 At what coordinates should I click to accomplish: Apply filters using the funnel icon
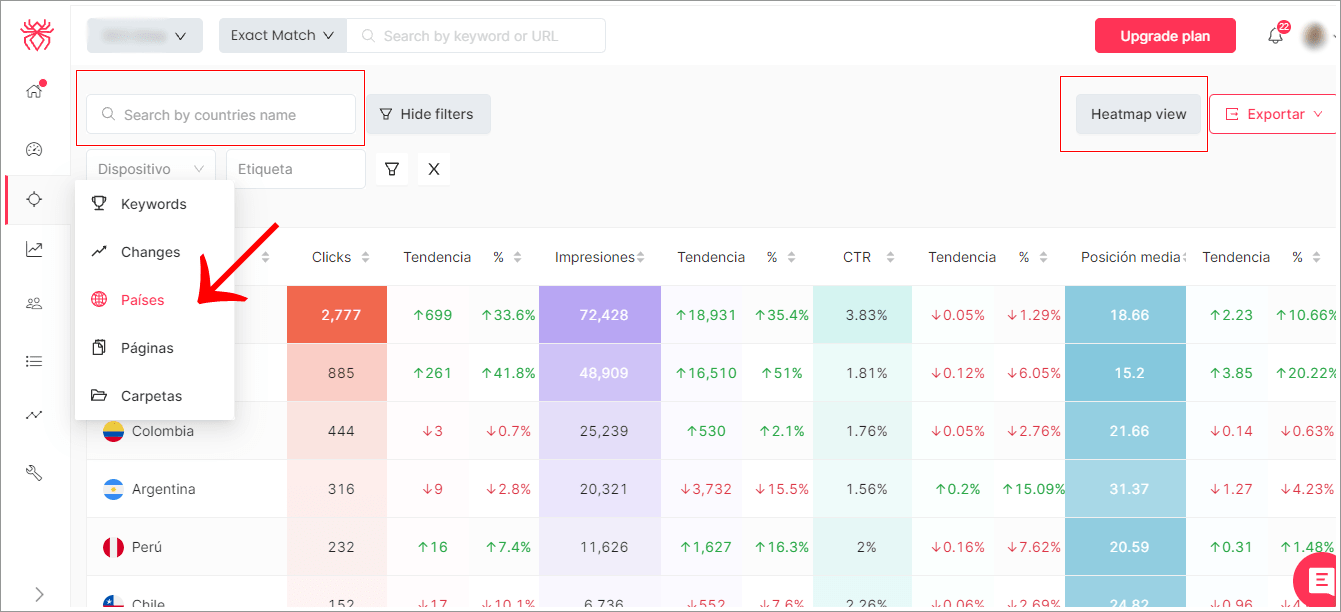391,168
